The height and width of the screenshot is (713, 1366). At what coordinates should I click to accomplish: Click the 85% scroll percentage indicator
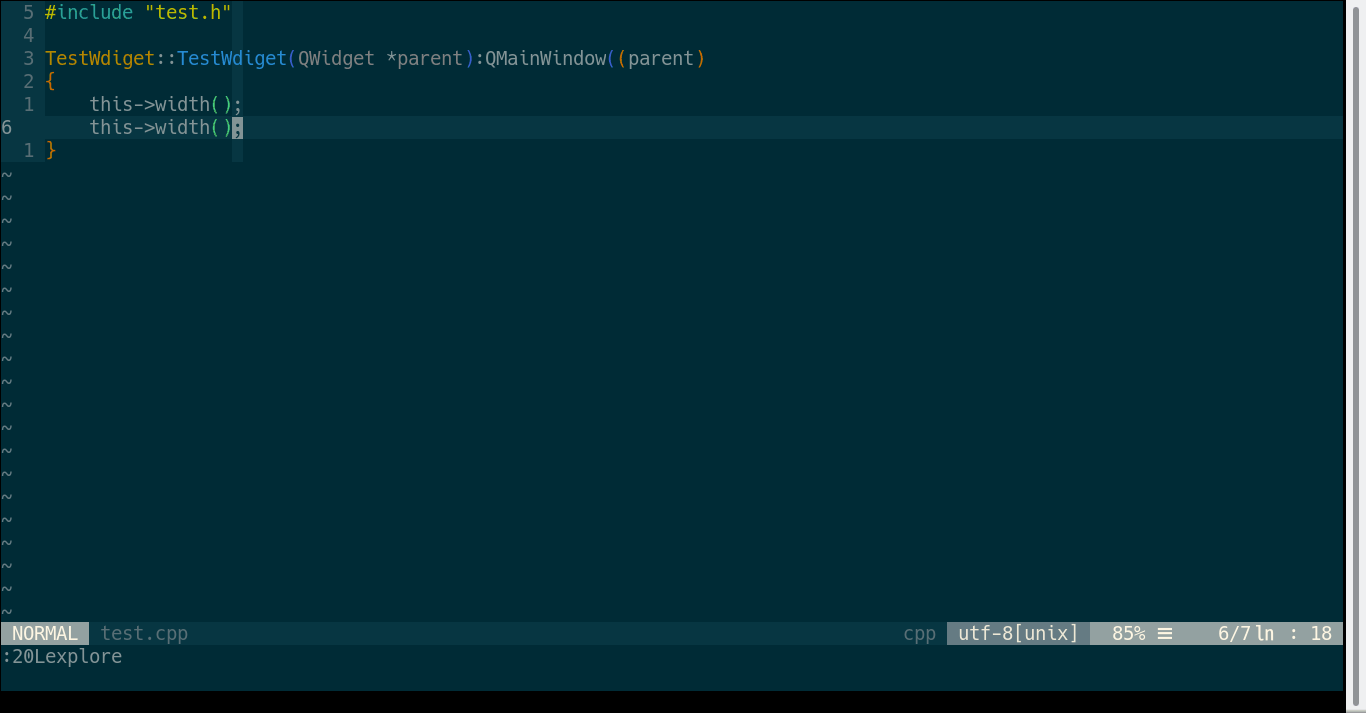[x=1129, y=632]
